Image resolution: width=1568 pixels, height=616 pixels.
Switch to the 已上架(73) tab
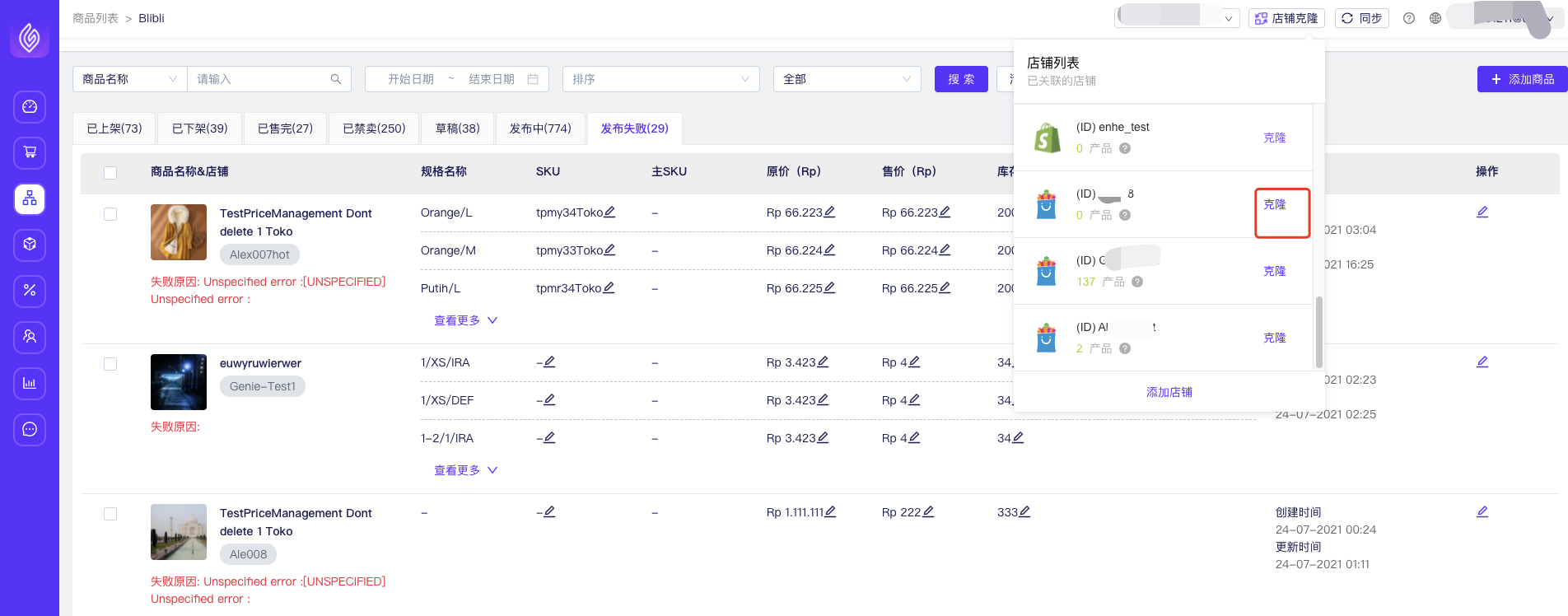114,128
